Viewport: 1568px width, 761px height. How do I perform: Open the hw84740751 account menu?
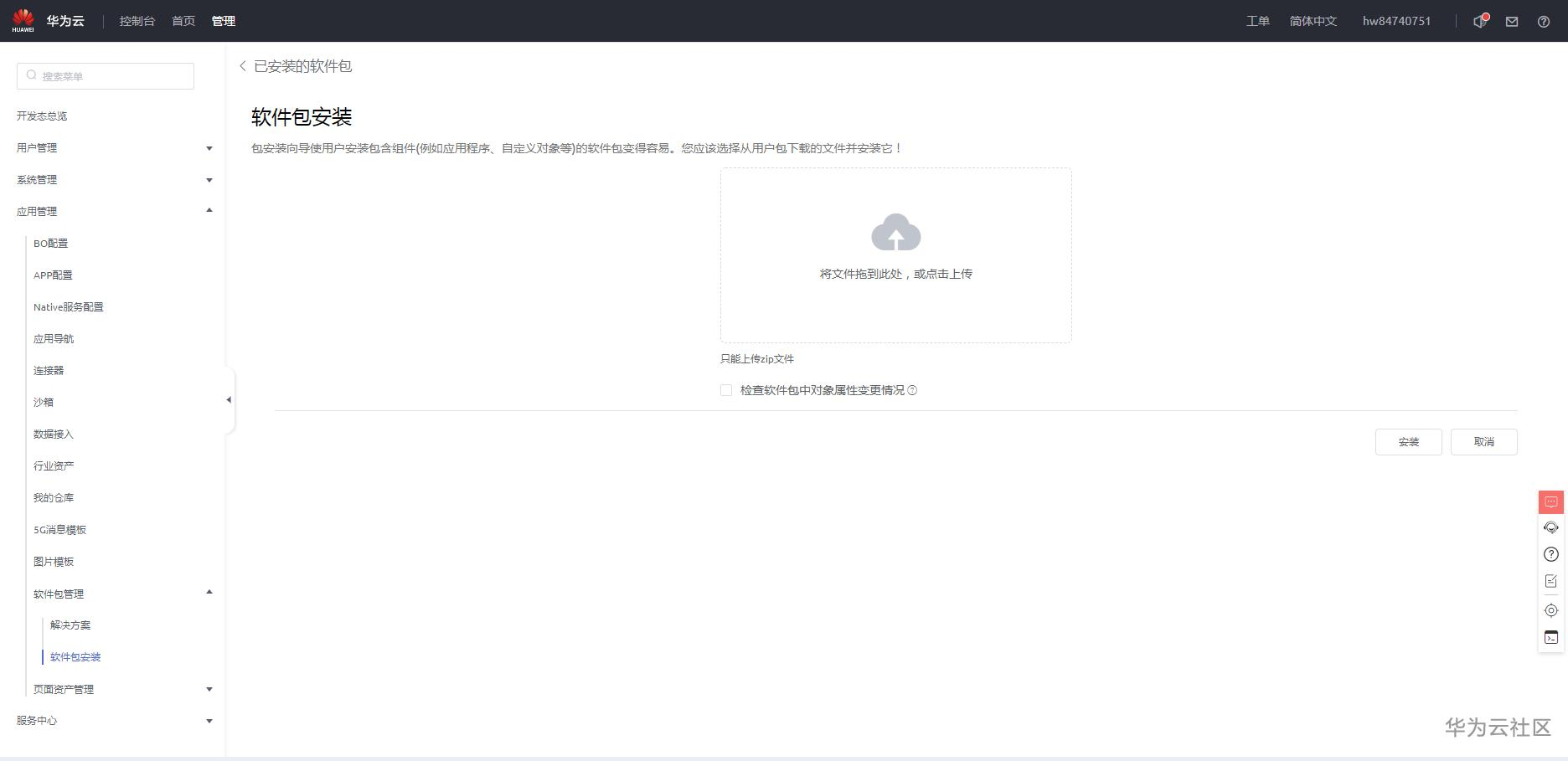pyautogui.click(x=1396, y=21)
